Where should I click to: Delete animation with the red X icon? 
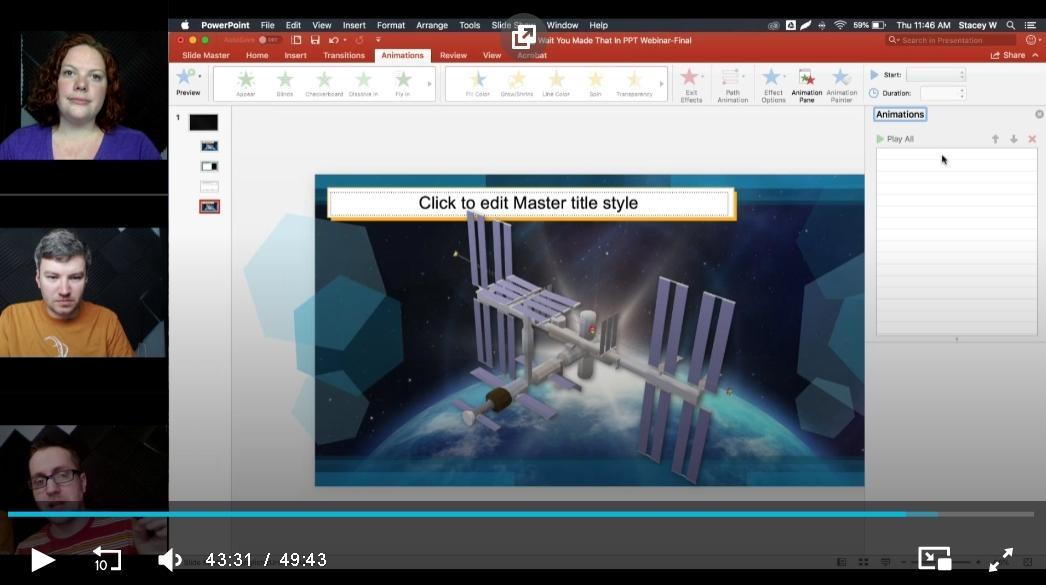1032,139
